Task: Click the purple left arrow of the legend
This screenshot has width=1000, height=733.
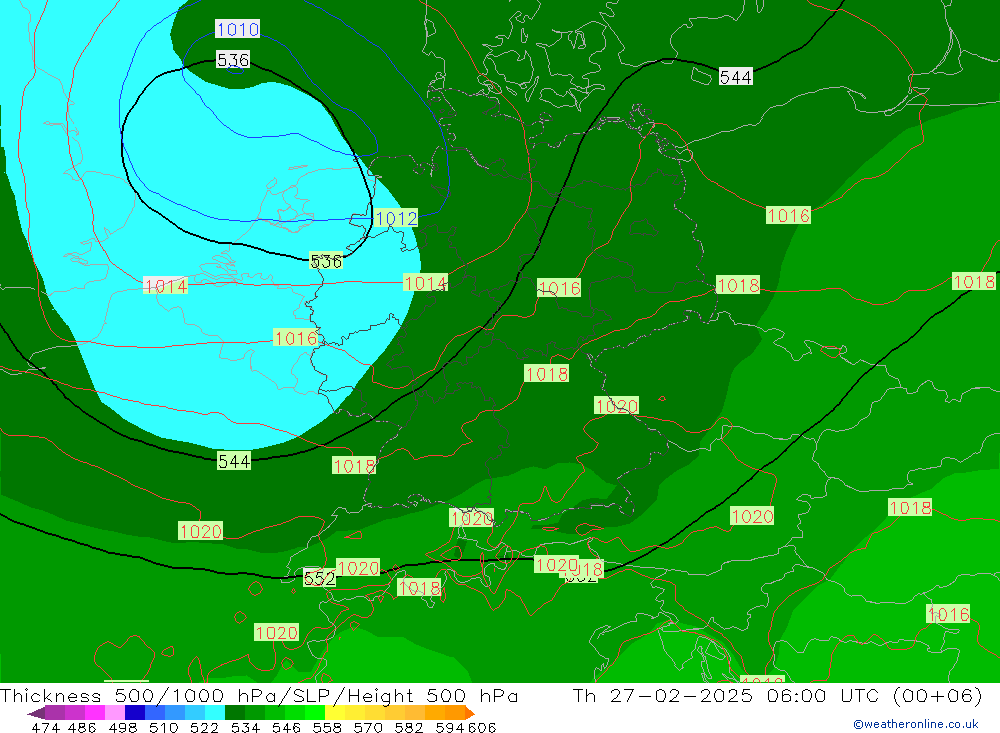Action: [36, 713]
